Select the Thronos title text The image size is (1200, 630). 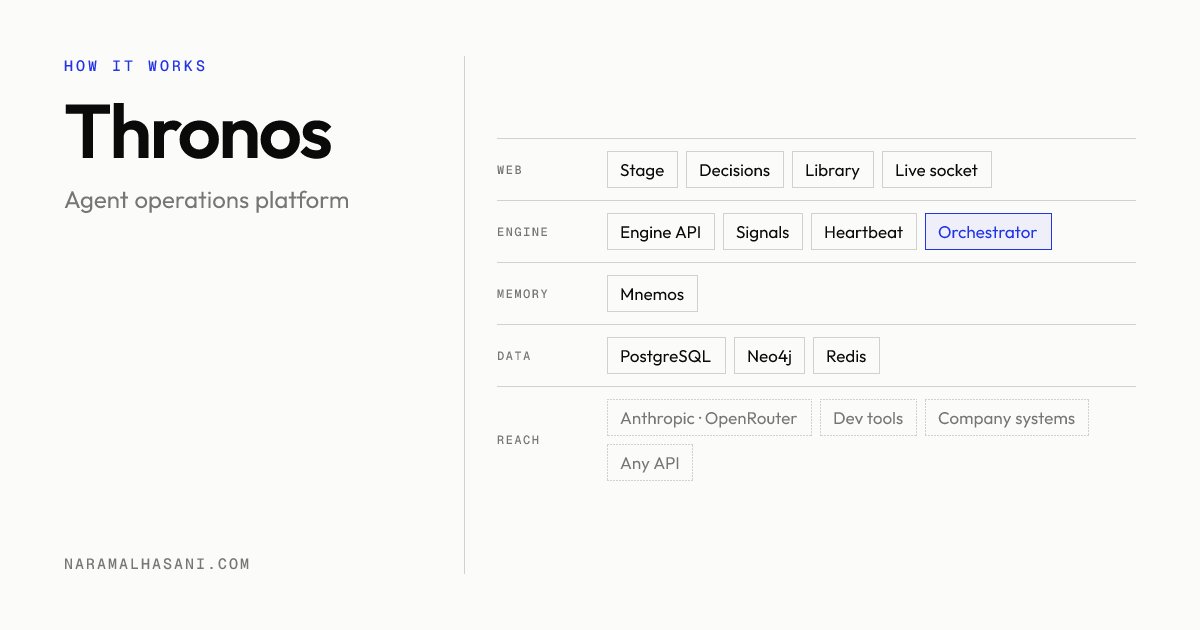[198, 132]
